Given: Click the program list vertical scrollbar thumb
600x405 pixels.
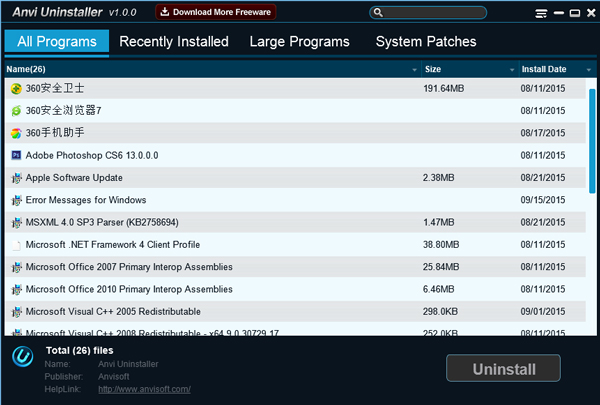Looking at the screenshot, I should point(592,141).
